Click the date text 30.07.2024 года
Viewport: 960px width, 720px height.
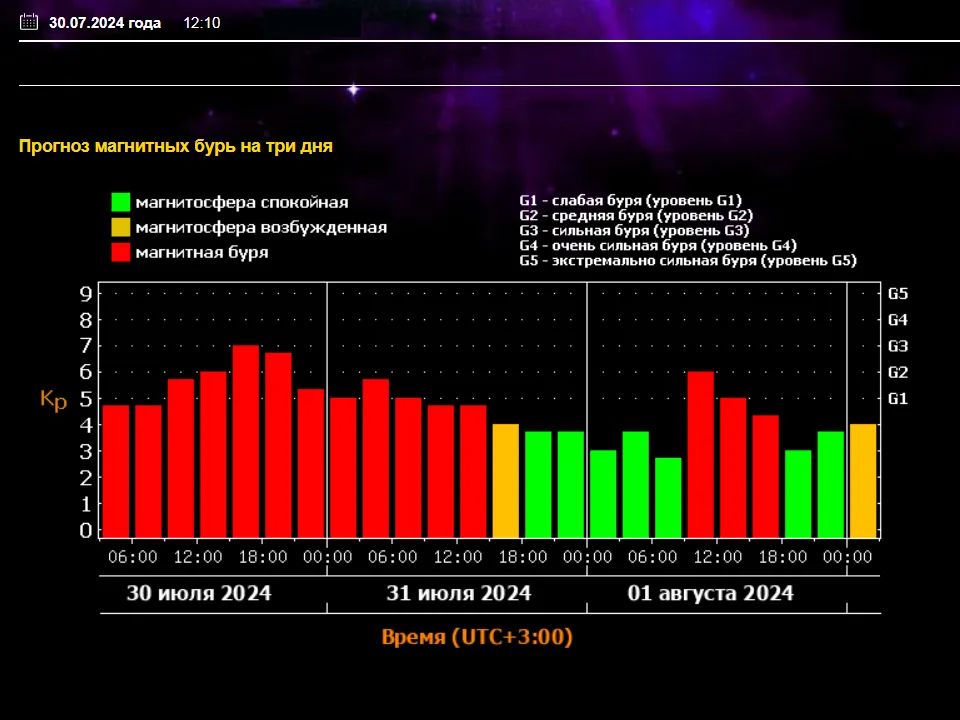tap(105, 23)
